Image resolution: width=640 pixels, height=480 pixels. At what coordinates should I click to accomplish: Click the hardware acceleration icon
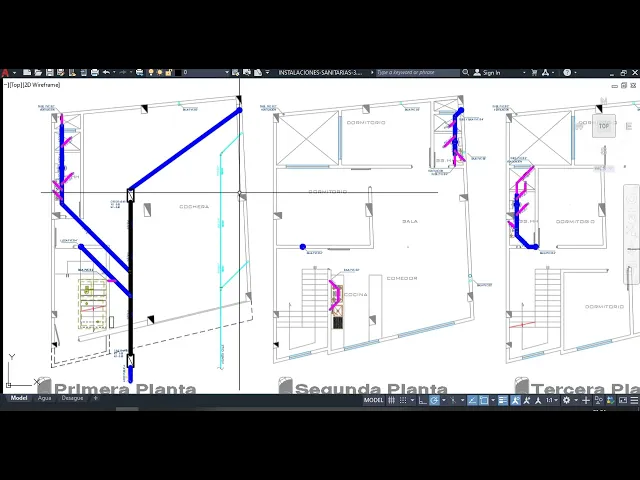click(x=611, y=400)
